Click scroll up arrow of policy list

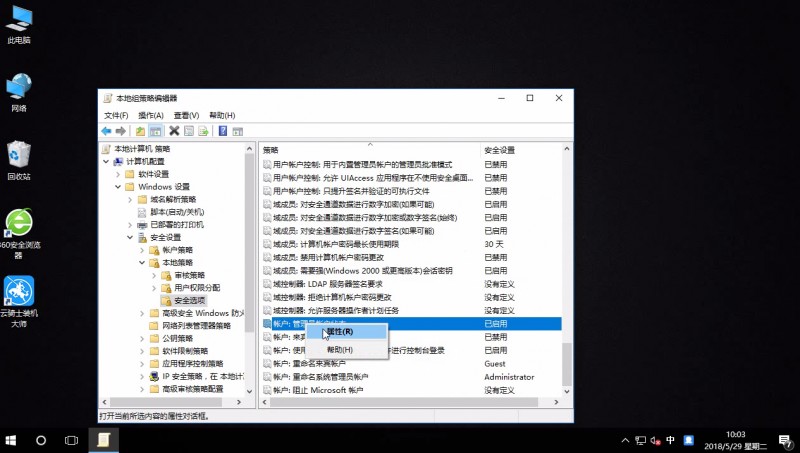click(x=567, y=148)
